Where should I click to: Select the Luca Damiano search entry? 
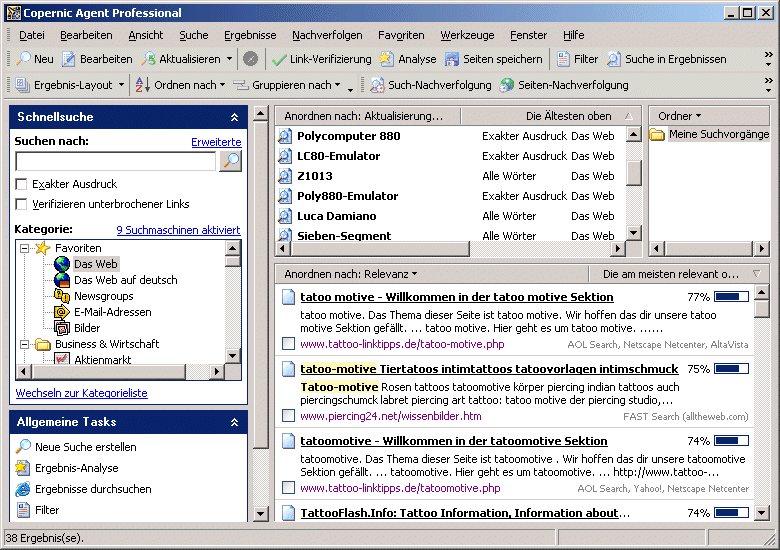[336, 216]
